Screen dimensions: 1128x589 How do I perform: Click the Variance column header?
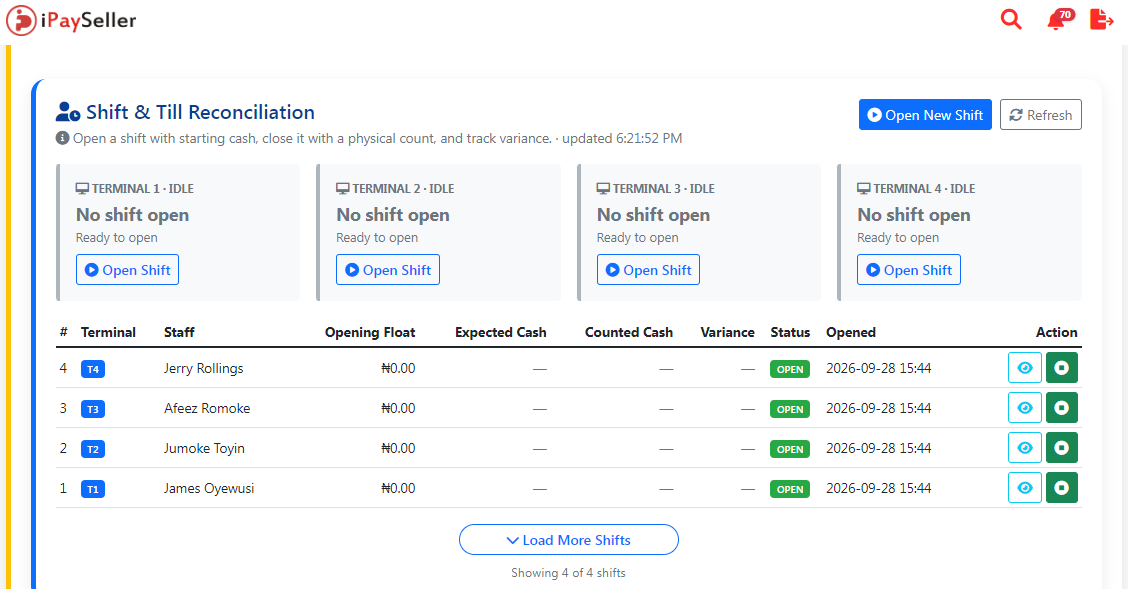pos(727,332)
